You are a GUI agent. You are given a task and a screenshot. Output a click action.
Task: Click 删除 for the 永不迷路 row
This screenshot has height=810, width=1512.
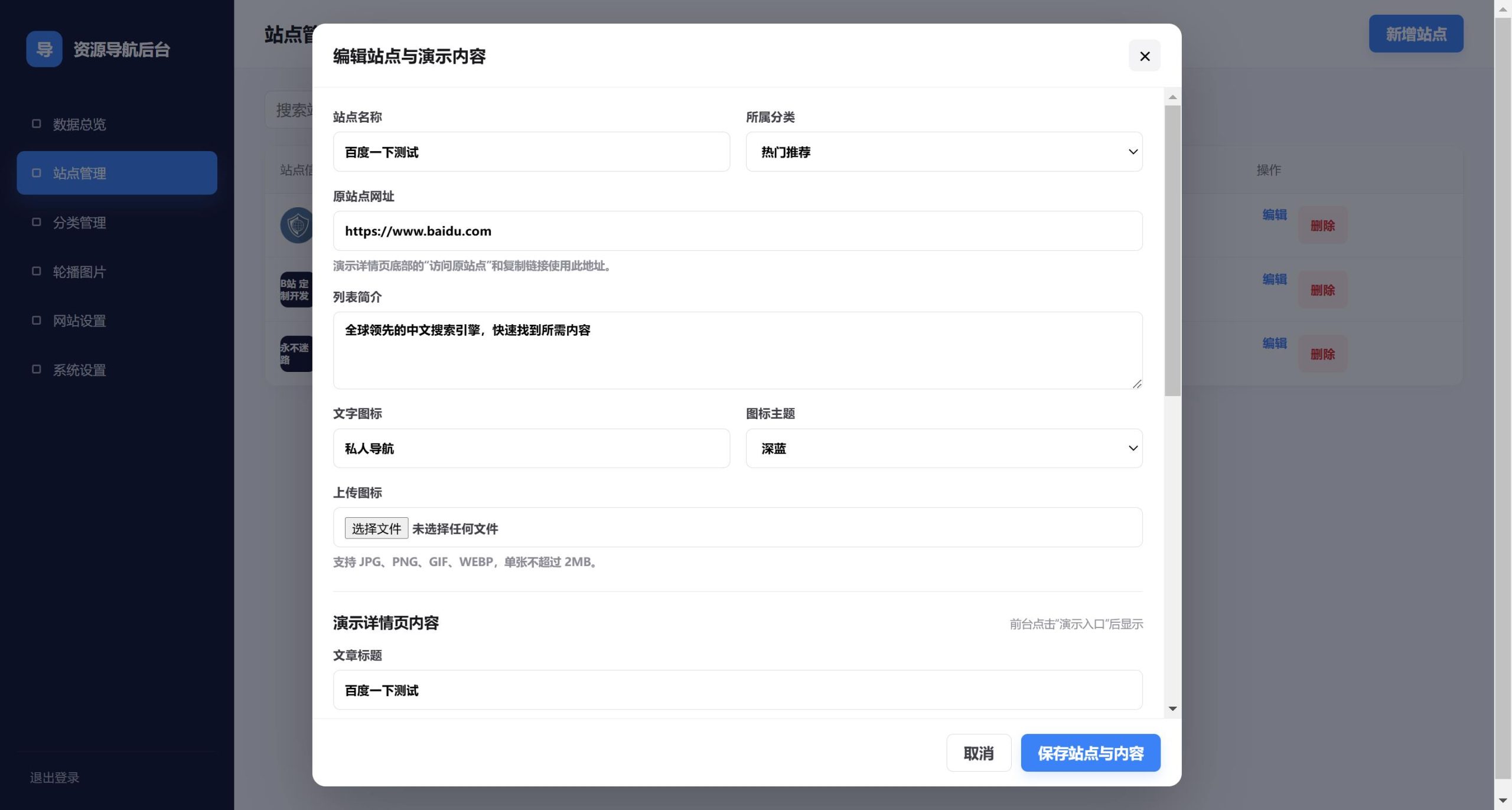(x=1322, y=354)
